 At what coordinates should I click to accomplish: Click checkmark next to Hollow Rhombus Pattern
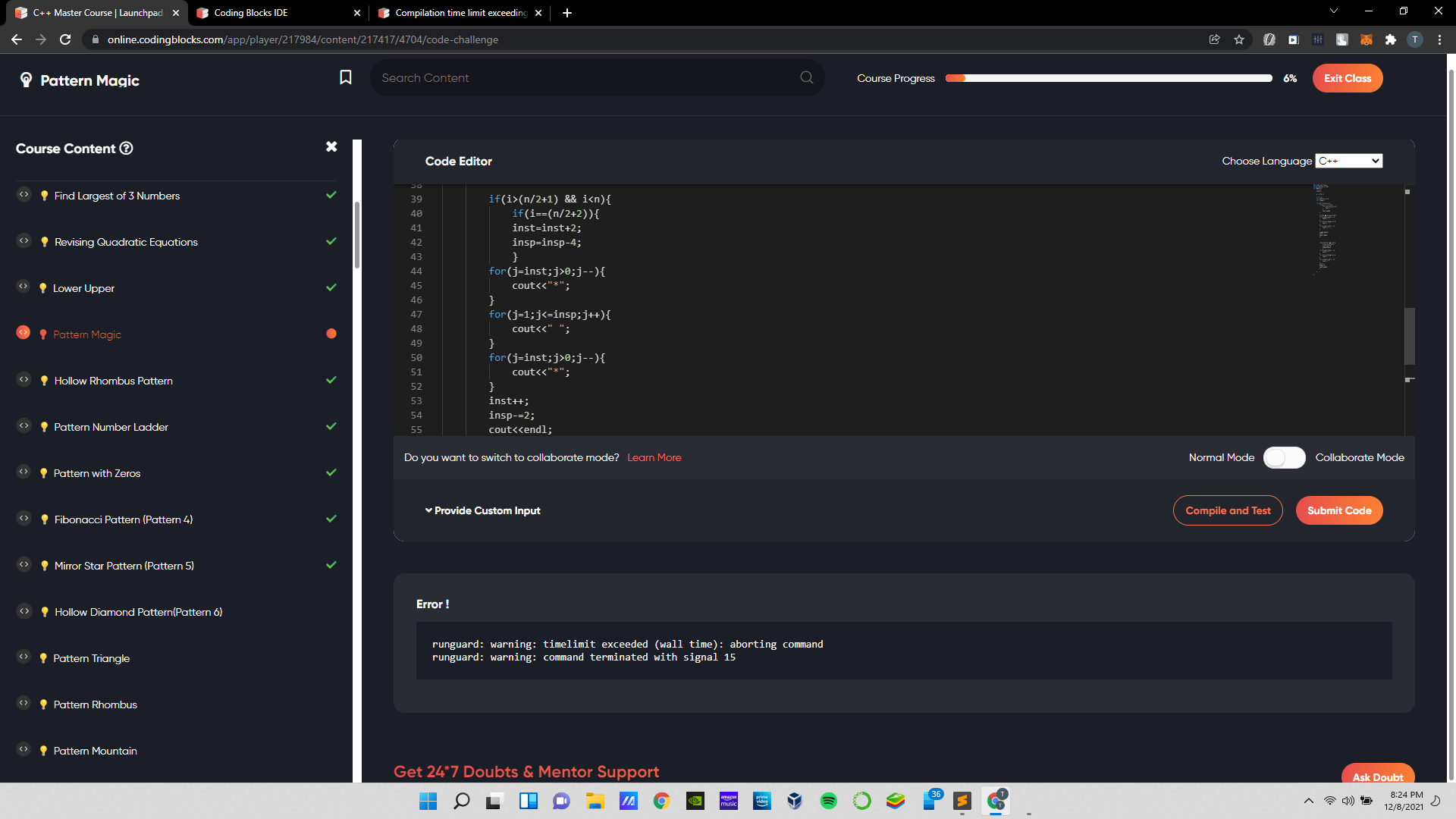pyautogui.click(x=331, y=380)
